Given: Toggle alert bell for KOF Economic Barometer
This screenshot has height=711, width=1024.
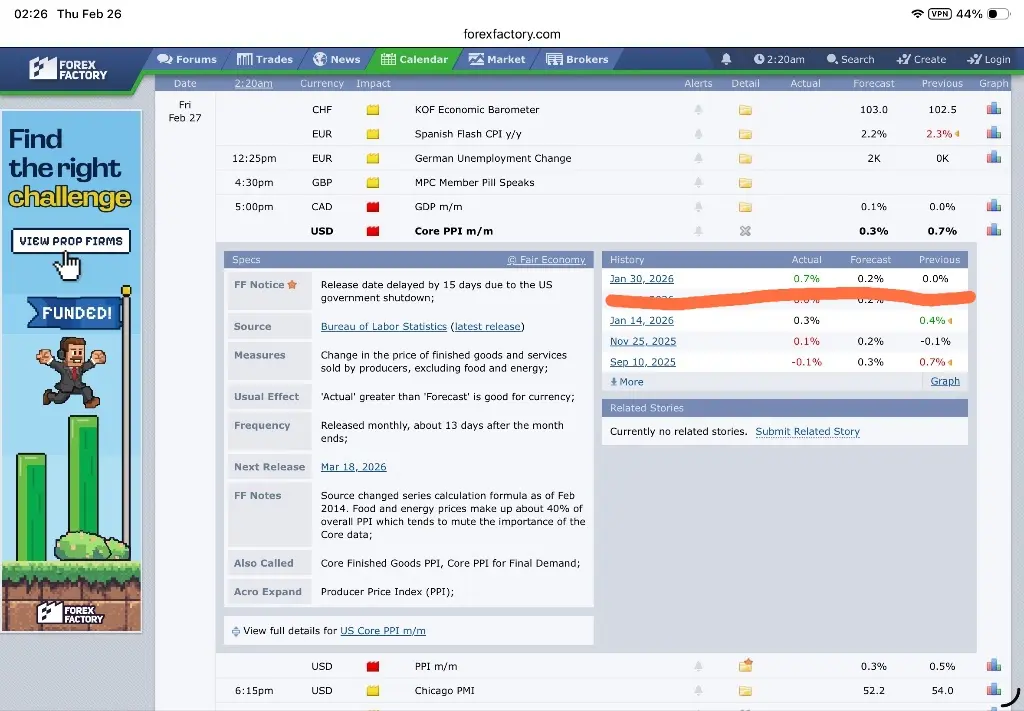Looking at the screenshot, I should 698,110.
